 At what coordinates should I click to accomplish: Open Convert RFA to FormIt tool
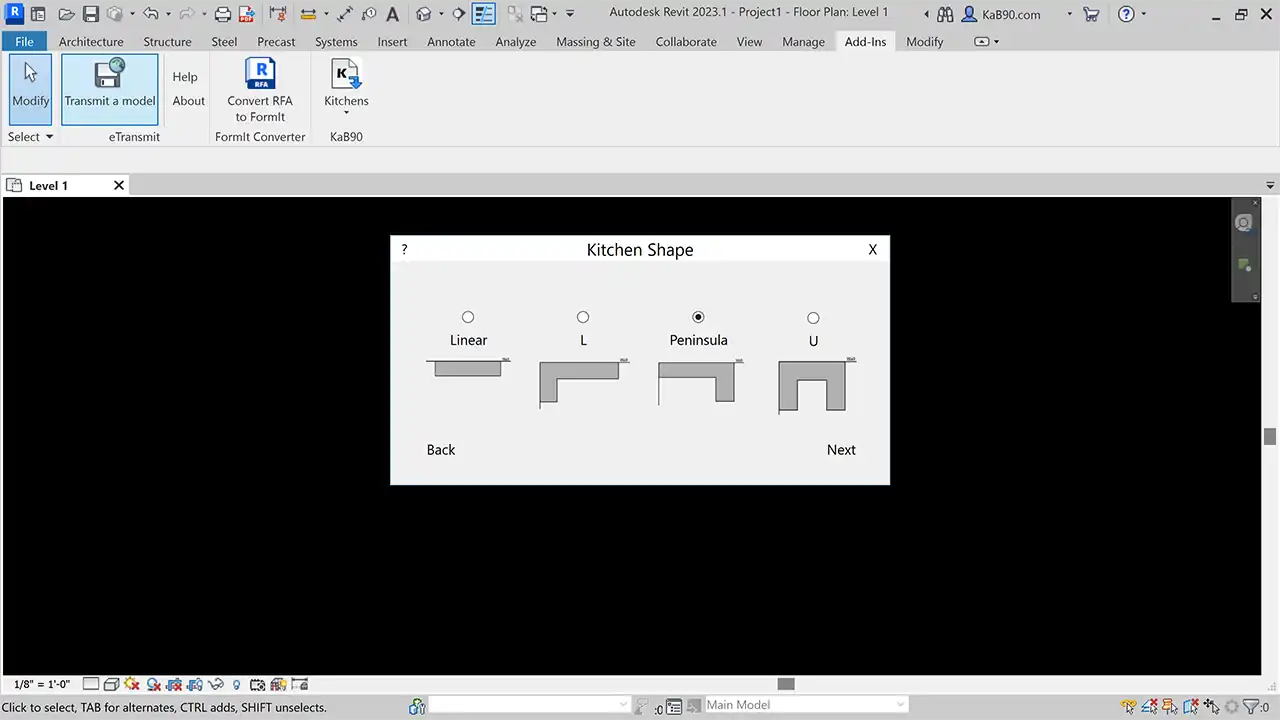click(x=259, y=89)
